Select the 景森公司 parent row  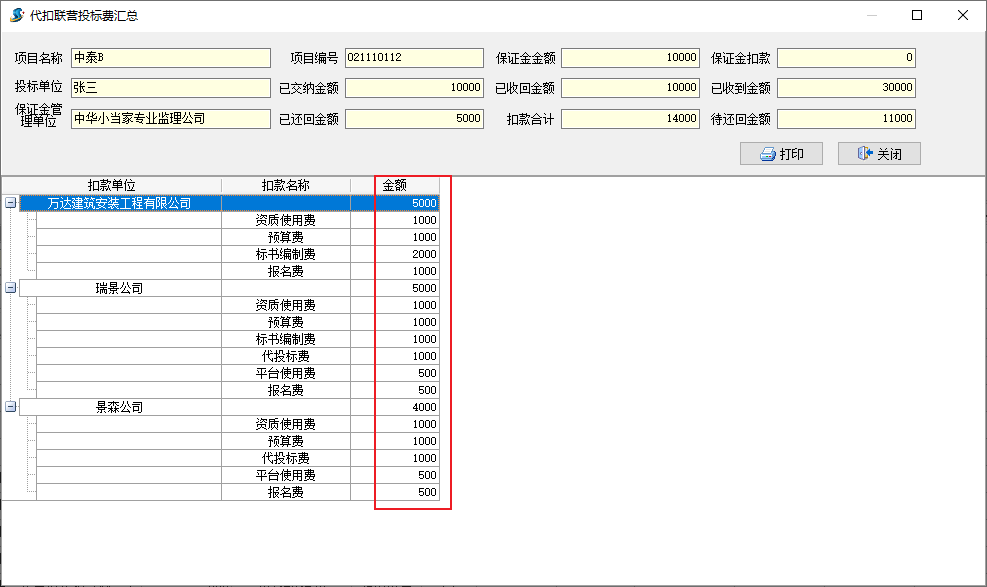point(119,407)
